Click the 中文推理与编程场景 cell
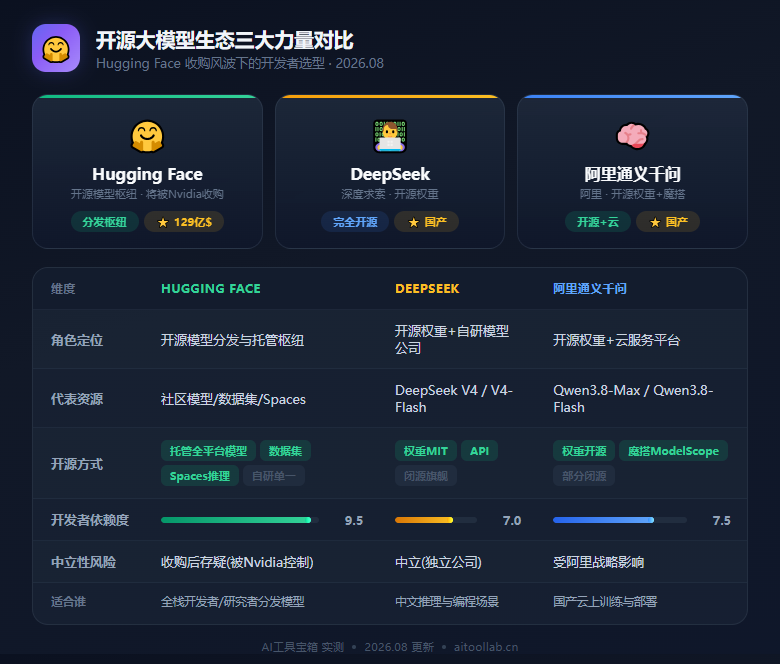 point(447,602)
